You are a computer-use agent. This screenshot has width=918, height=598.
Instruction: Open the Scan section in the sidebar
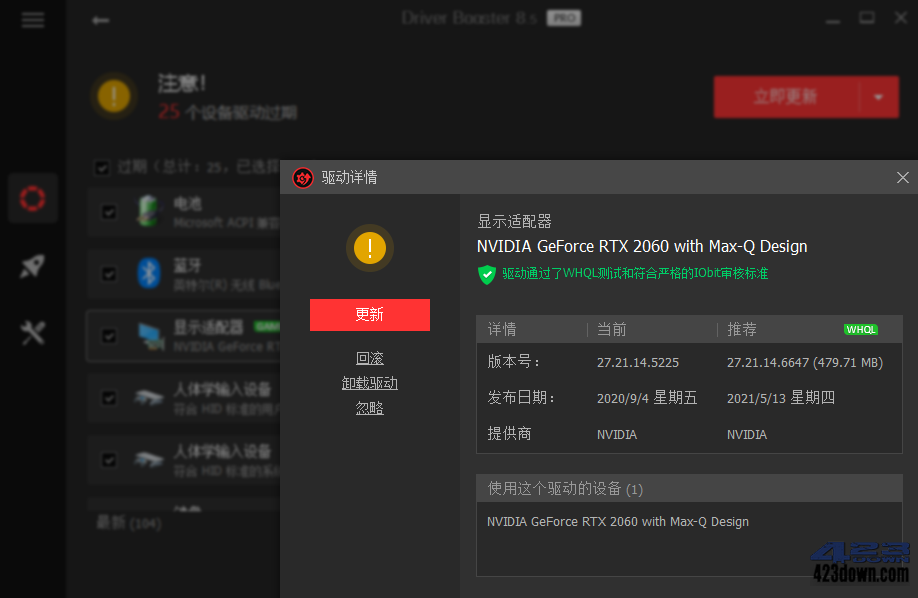point(33,198)
